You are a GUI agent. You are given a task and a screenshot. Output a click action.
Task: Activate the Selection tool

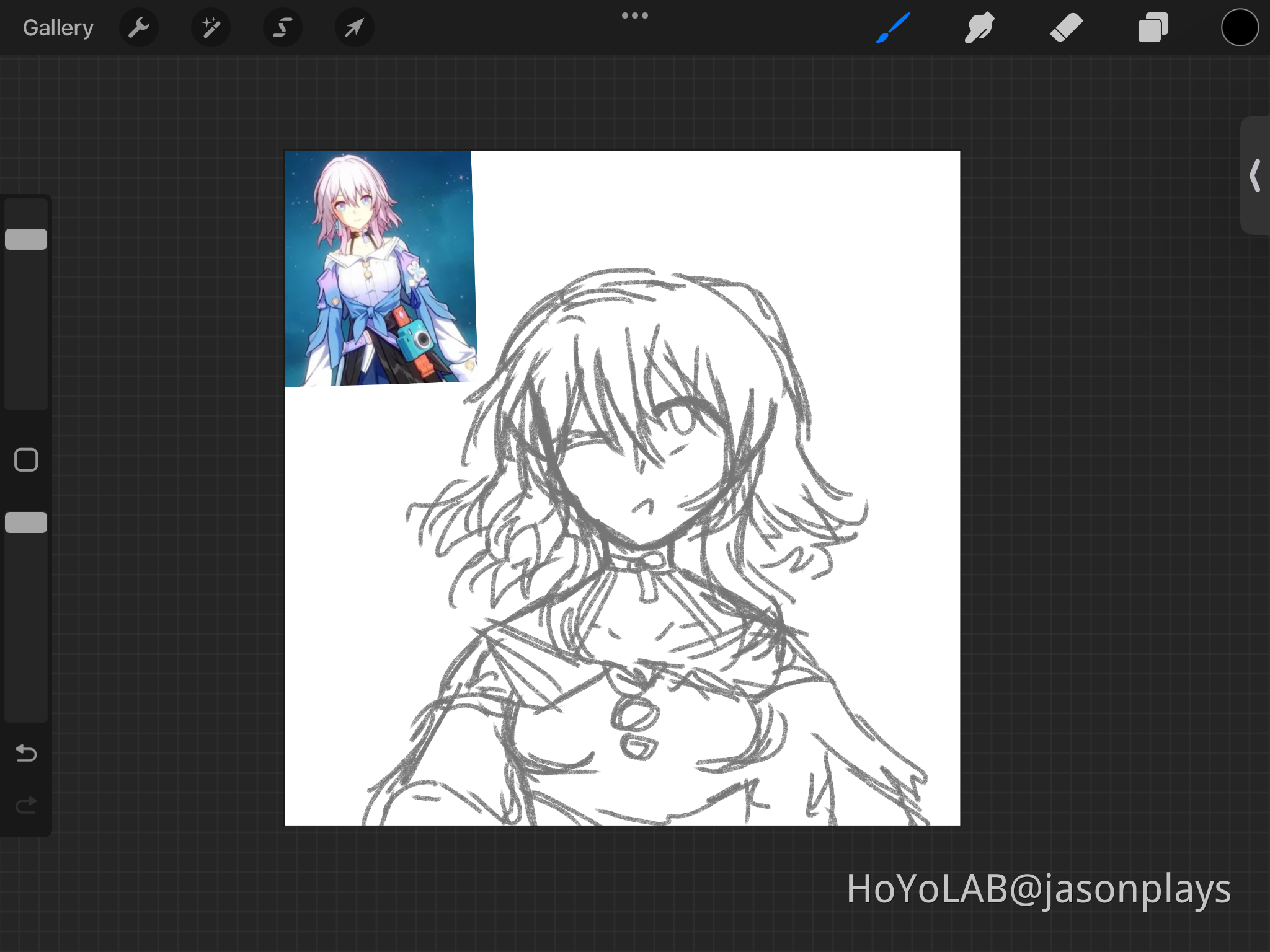(x=282, y=27)
